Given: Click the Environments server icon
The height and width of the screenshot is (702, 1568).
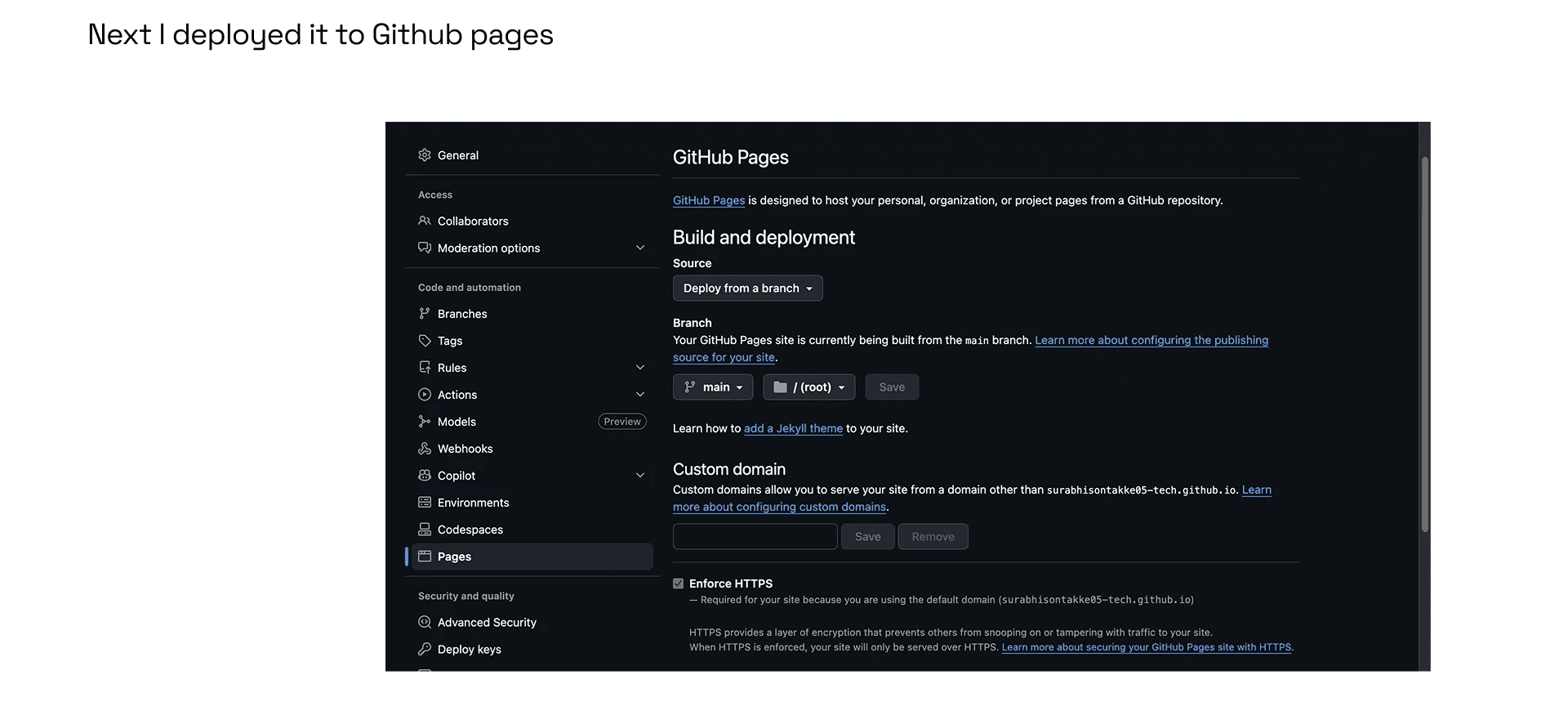Looking at the screenshot, I should tap(425, 502).
